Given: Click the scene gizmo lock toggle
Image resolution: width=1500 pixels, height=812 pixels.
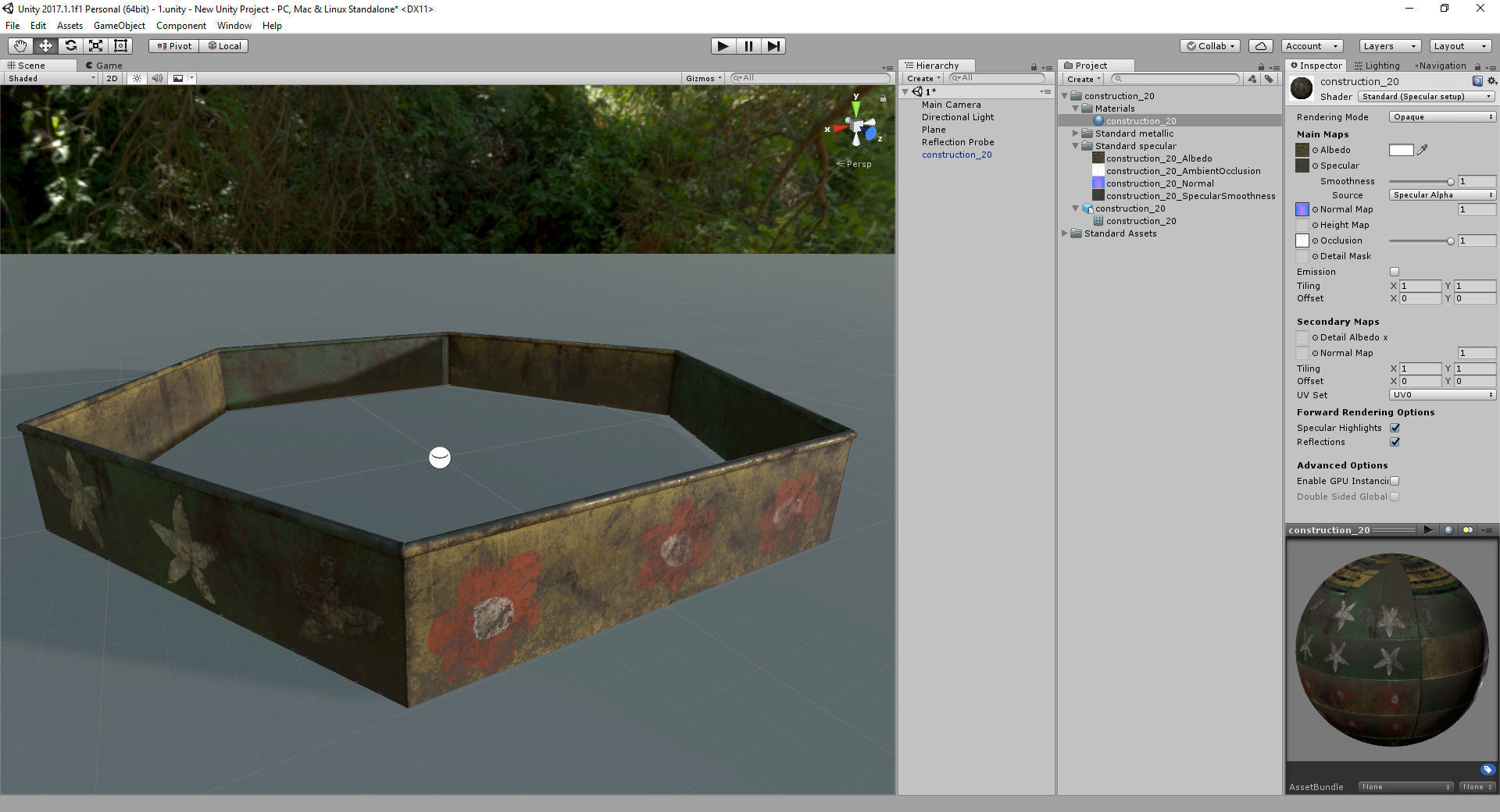Looking at the screenshot, I should 883,98.
